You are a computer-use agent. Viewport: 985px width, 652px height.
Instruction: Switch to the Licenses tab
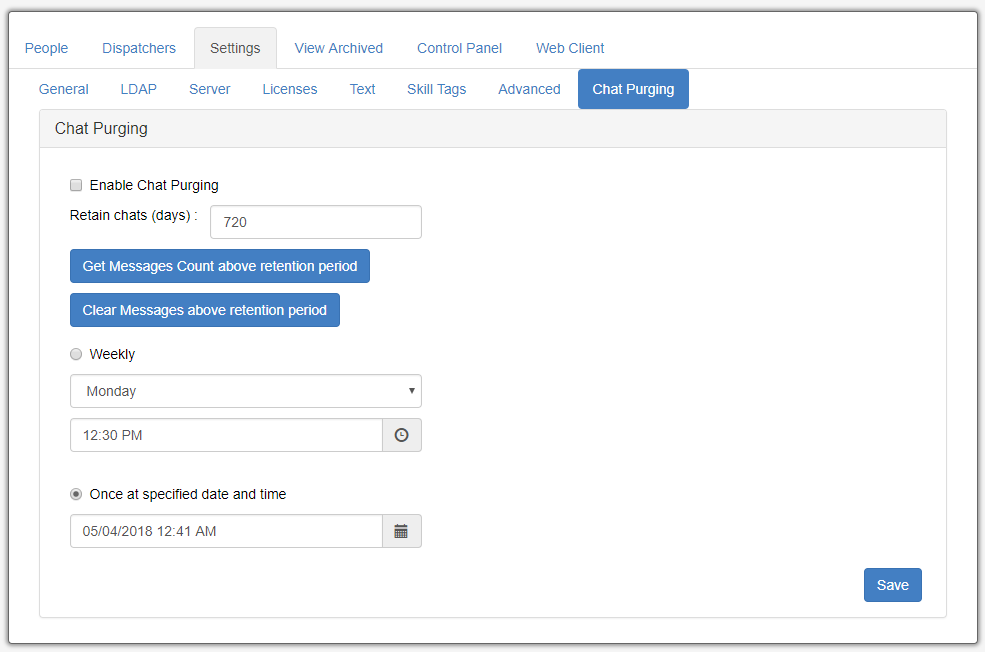click(x=289, y=89)
